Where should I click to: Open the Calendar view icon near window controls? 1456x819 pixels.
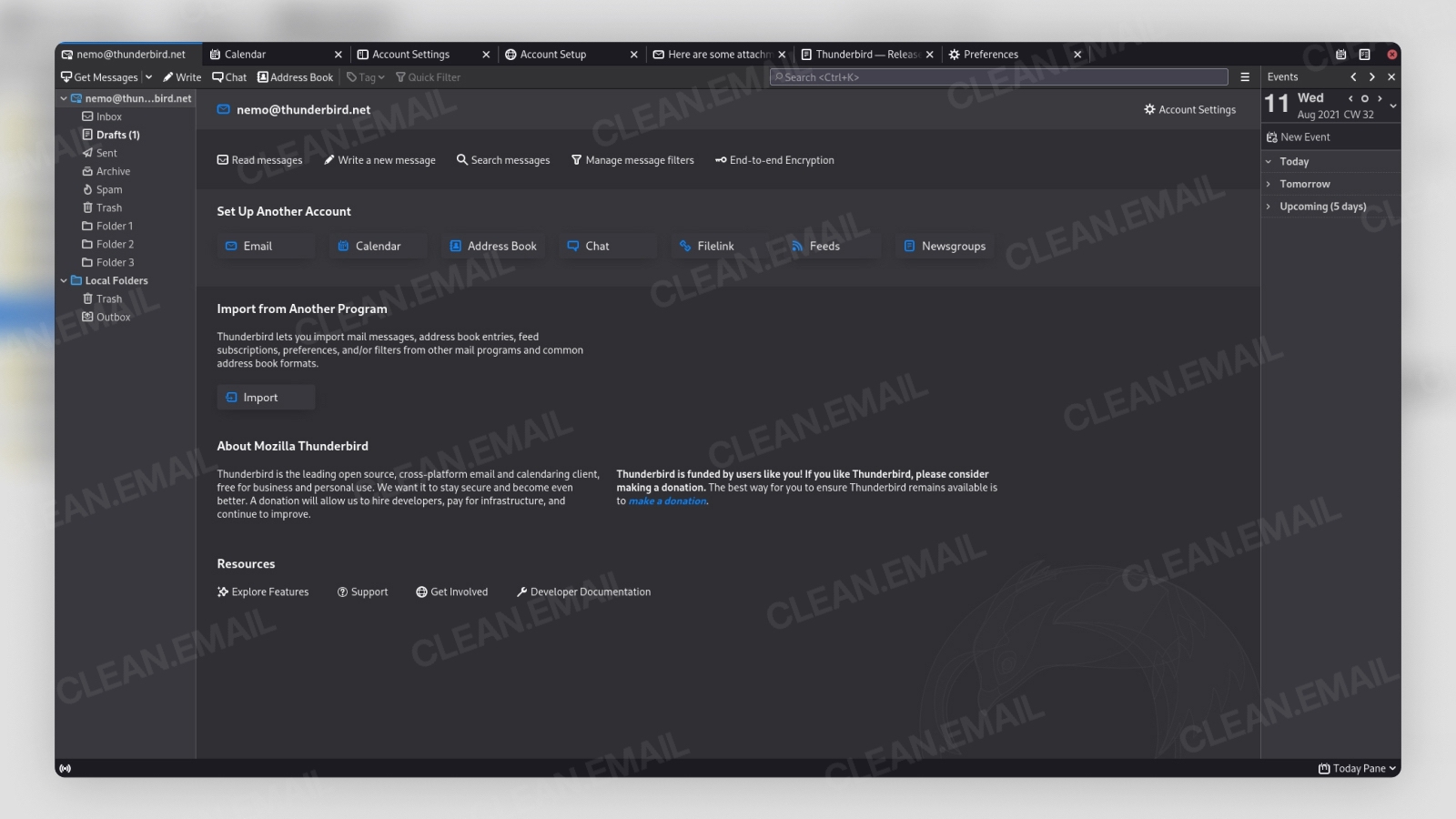pyautogui.click(x=1340, y=54)
